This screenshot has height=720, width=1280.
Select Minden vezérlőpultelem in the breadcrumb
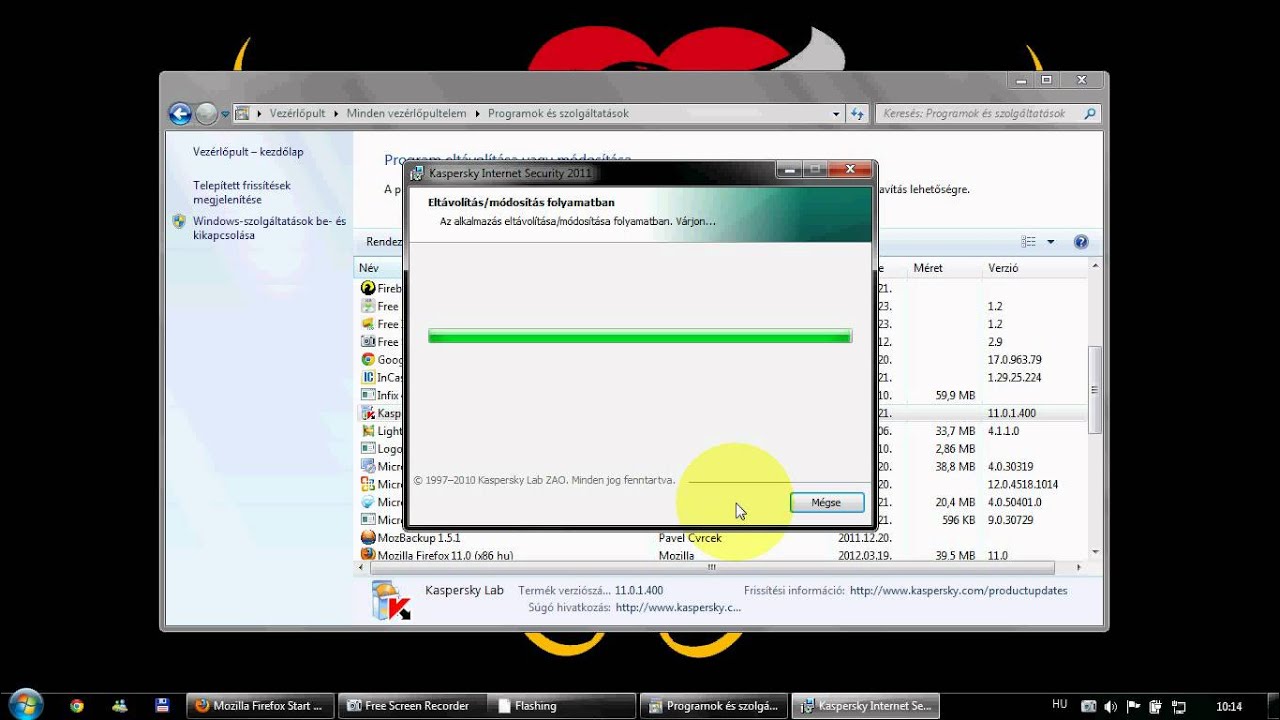tap(406, 114)
